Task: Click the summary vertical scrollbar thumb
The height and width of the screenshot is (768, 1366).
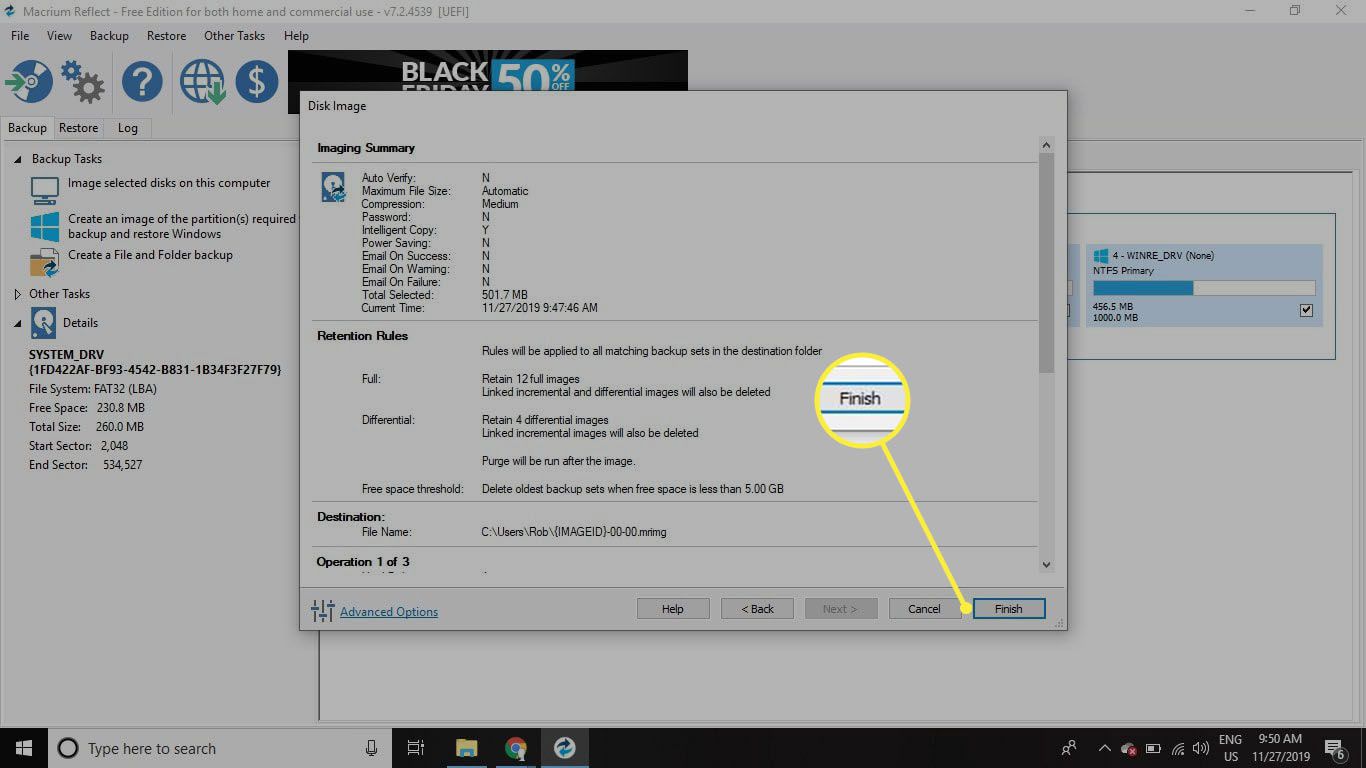Action: click(x=1046, y=263)
